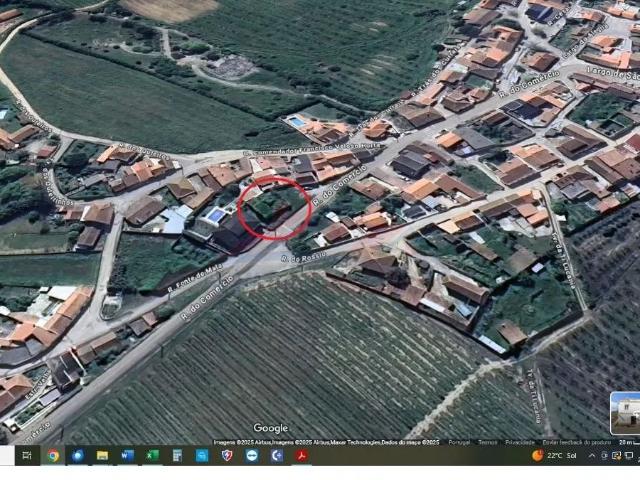Open Microsoft Edge from the taskbar
Viewport: 640px width, 480px height.
click(x=77, y=456)
